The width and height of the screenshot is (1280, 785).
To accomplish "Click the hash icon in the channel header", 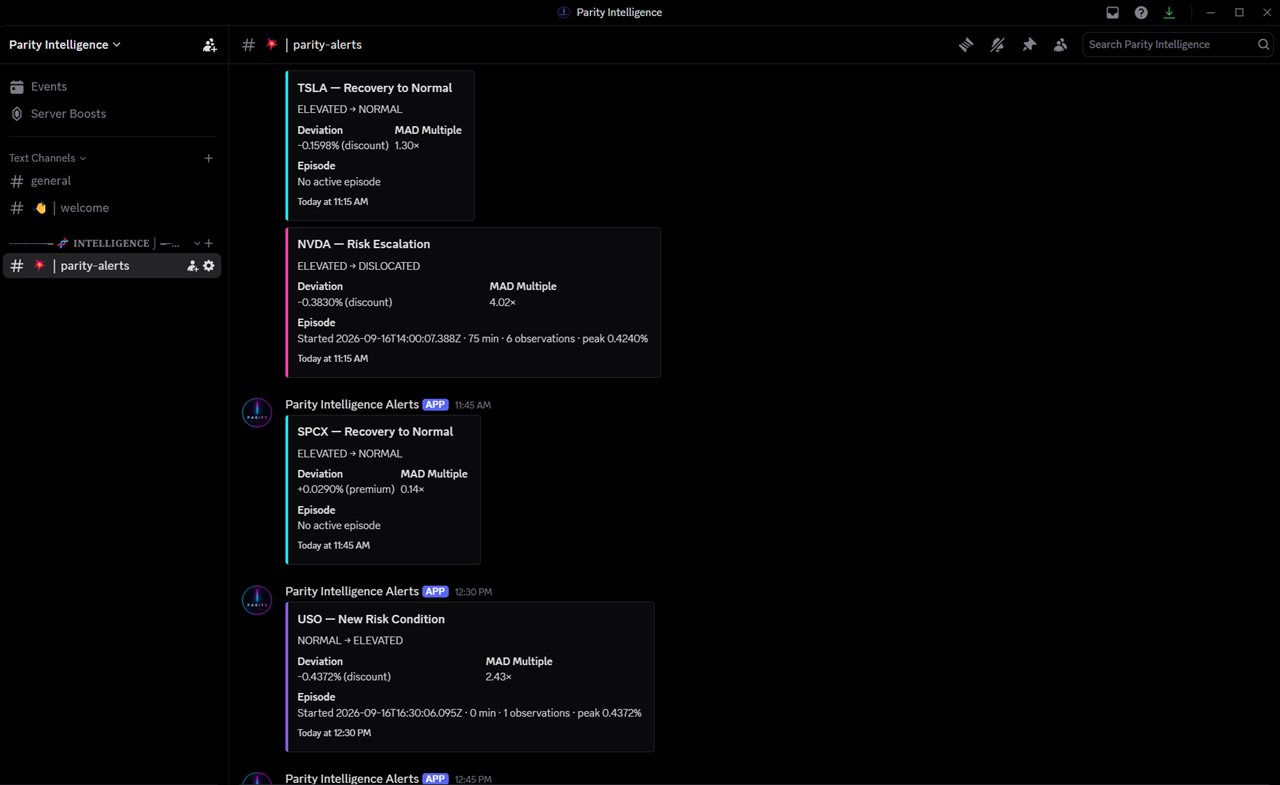I will (x=249, y=45).
